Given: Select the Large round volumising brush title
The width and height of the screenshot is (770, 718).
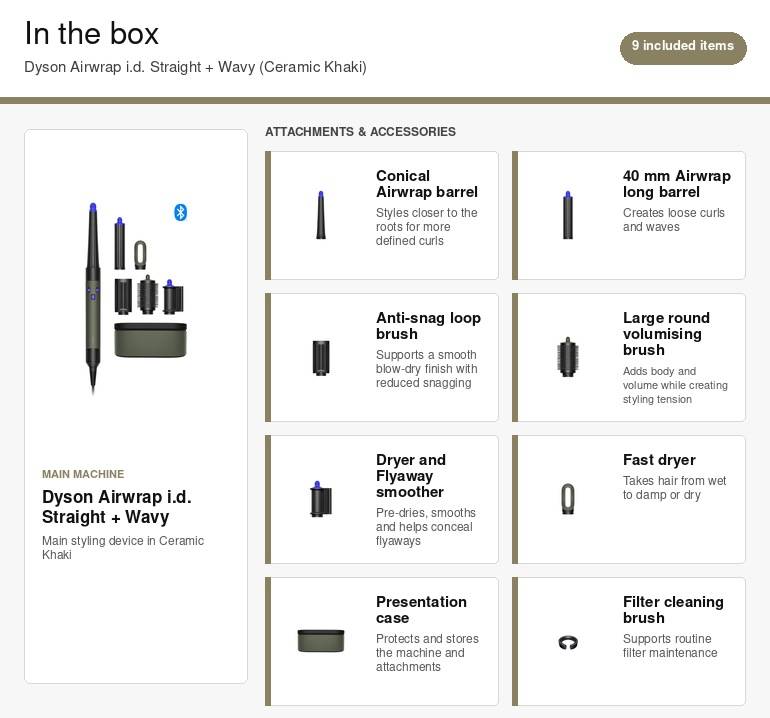Looking at the screenshot, I should tap(666, 333).
